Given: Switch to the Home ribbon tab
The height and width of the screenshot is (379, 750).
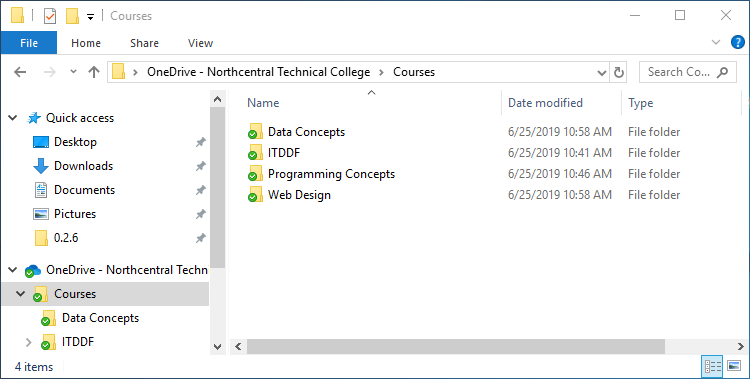Looking at the screenshot, I should pos(86,43).
